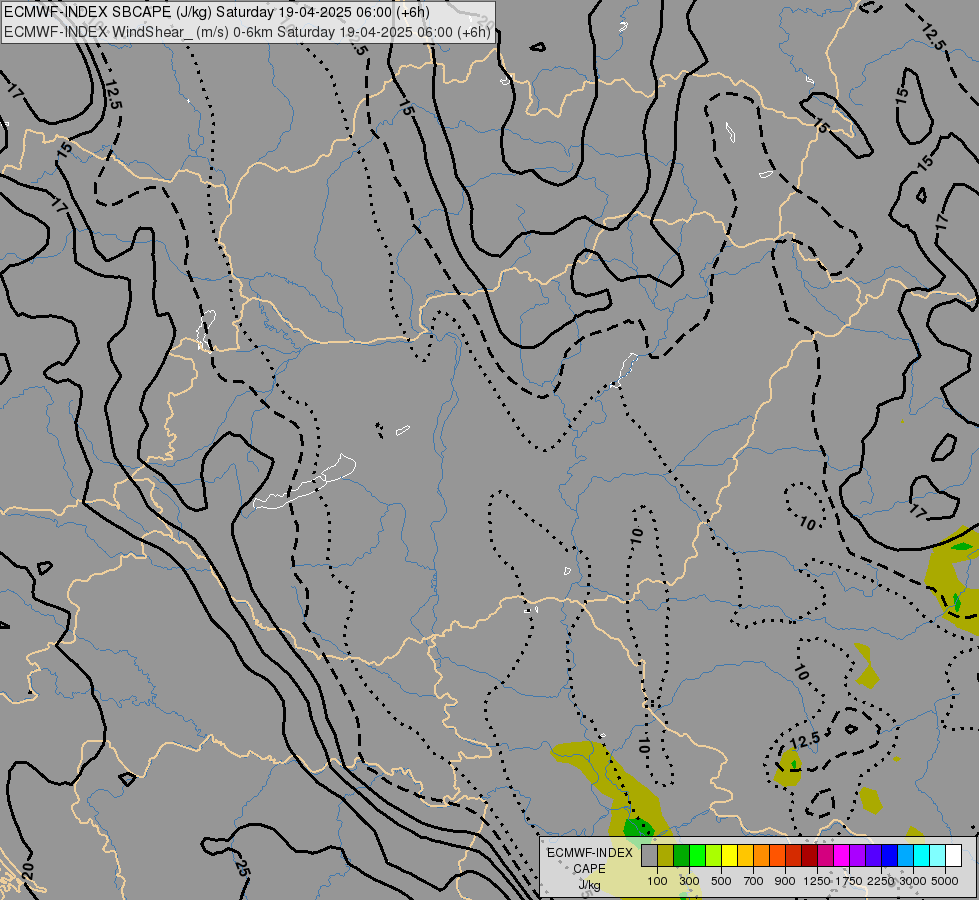Click the '500' legend tick label
The image size is (979, 900).
click(x=721, y=881)
